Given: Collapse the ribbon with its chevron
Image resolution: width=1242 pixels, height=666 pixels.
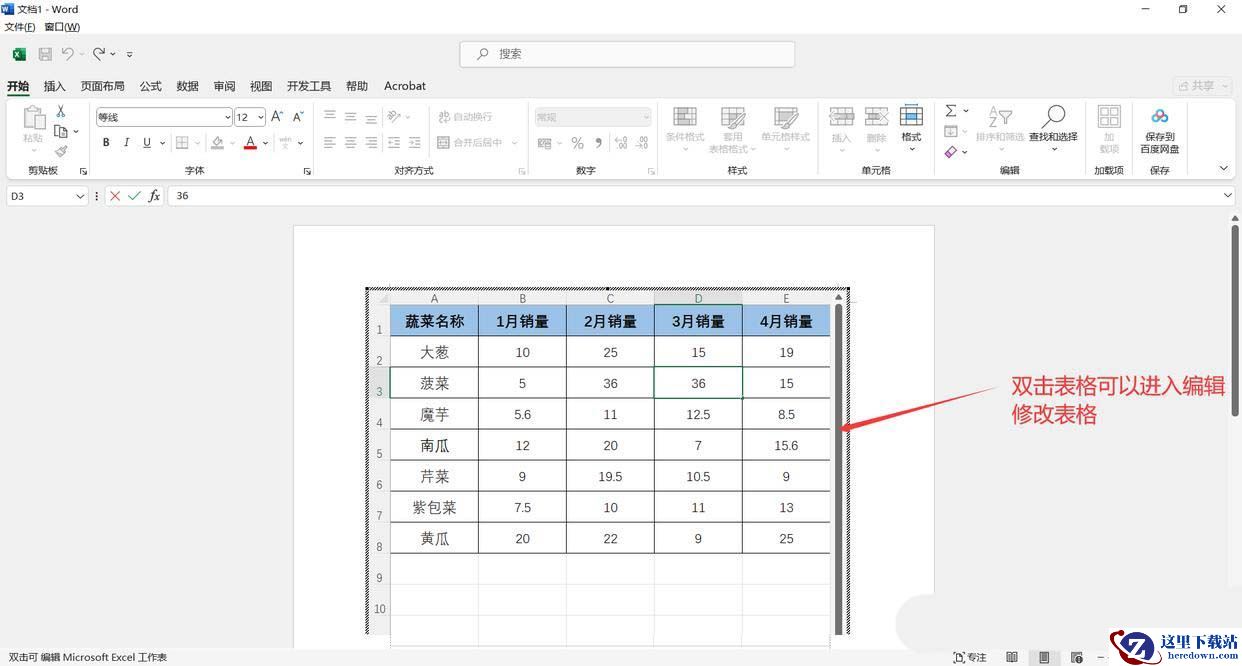Looking at the screenshot, I should coord(1224,168).
